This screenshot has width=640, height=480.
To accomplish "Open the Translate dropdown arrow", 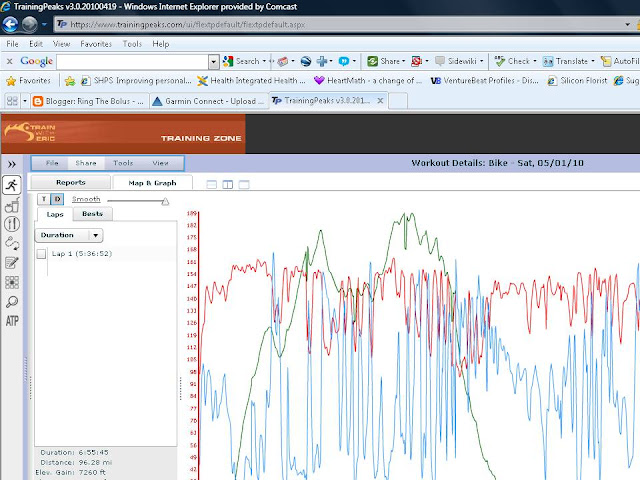I will pos(593,61).
